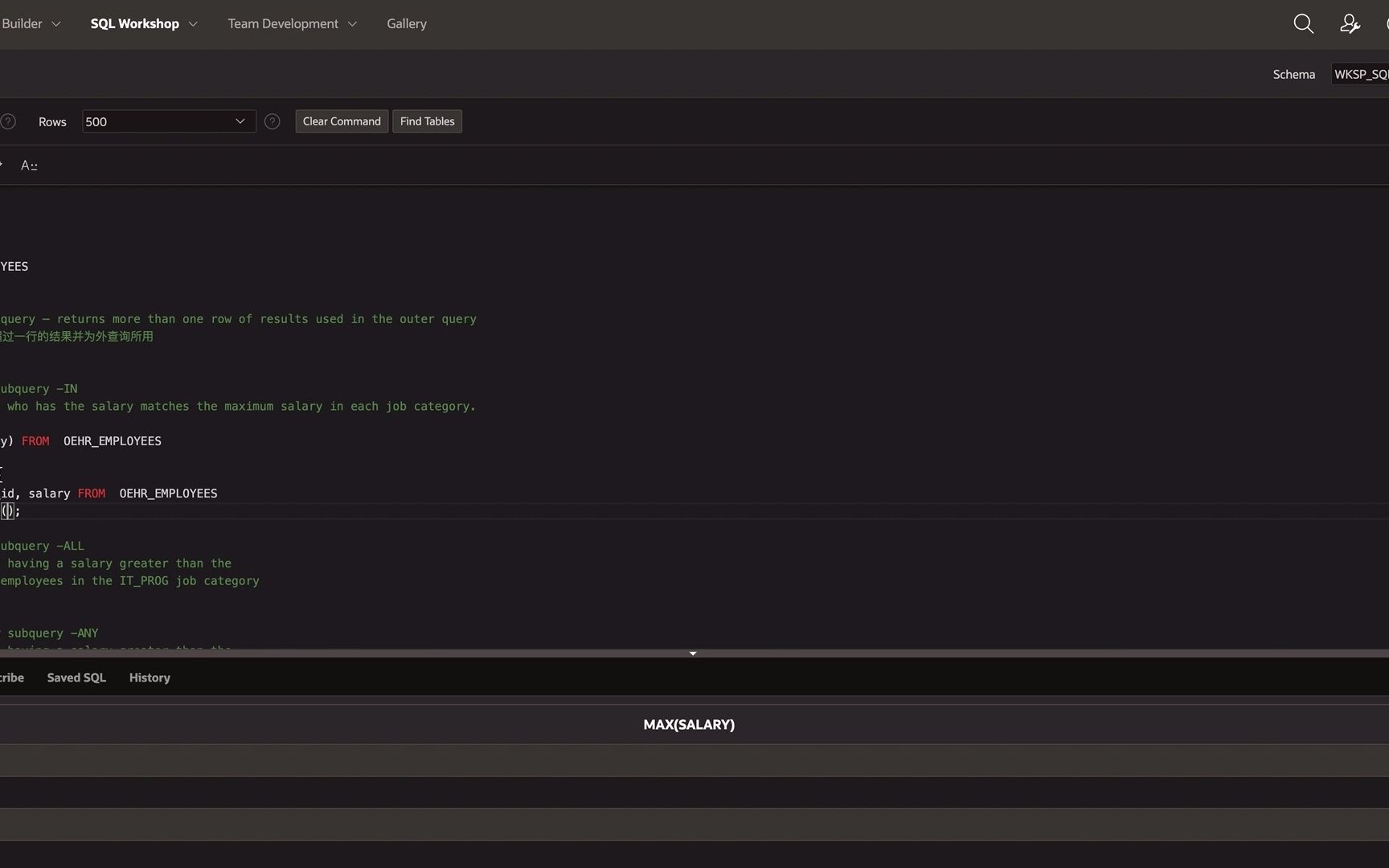Click the comment 'having a salary greater than the'

[x=119, y=563]
